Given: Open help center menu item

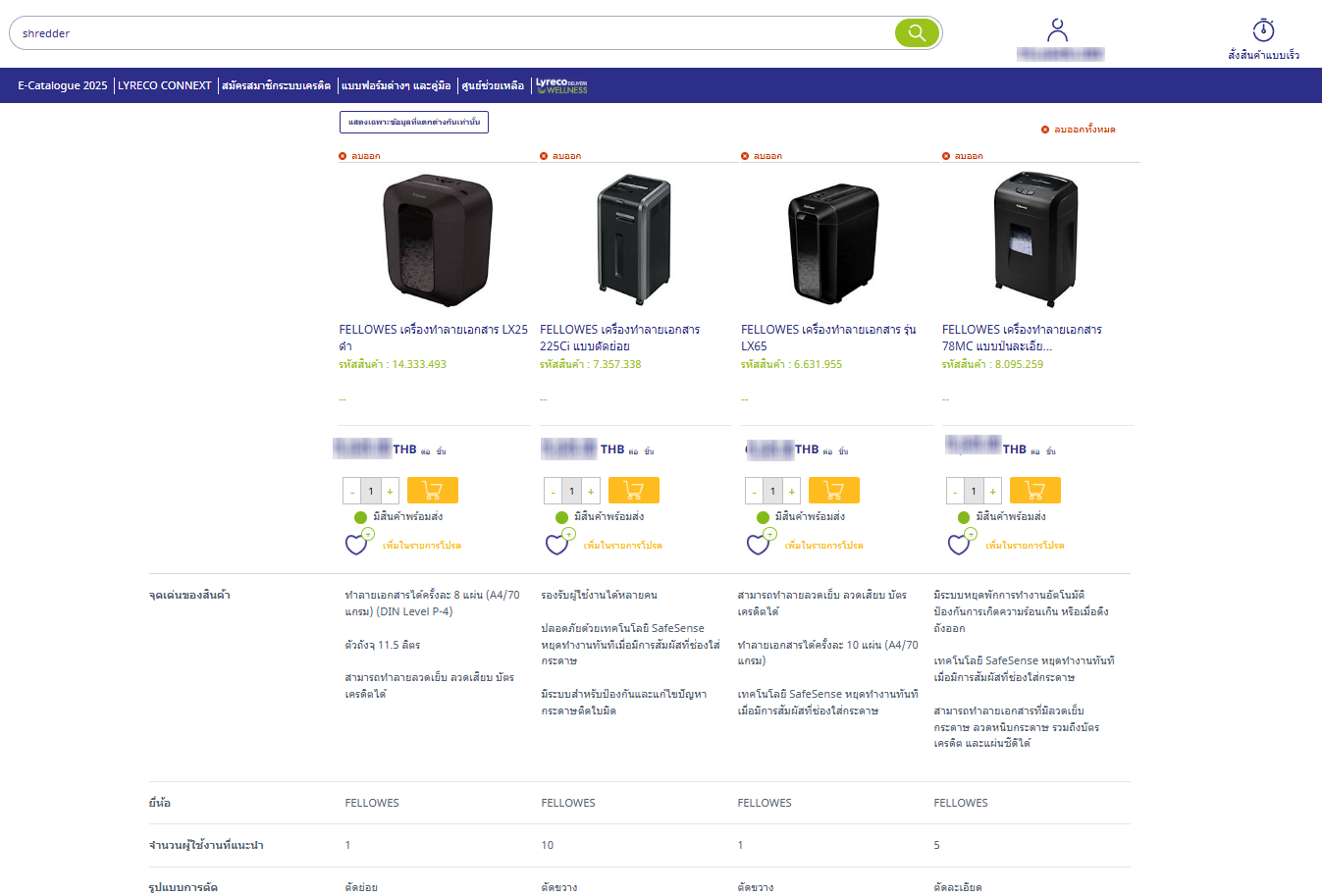Looking at the screenshot, I should coord(493,85).
